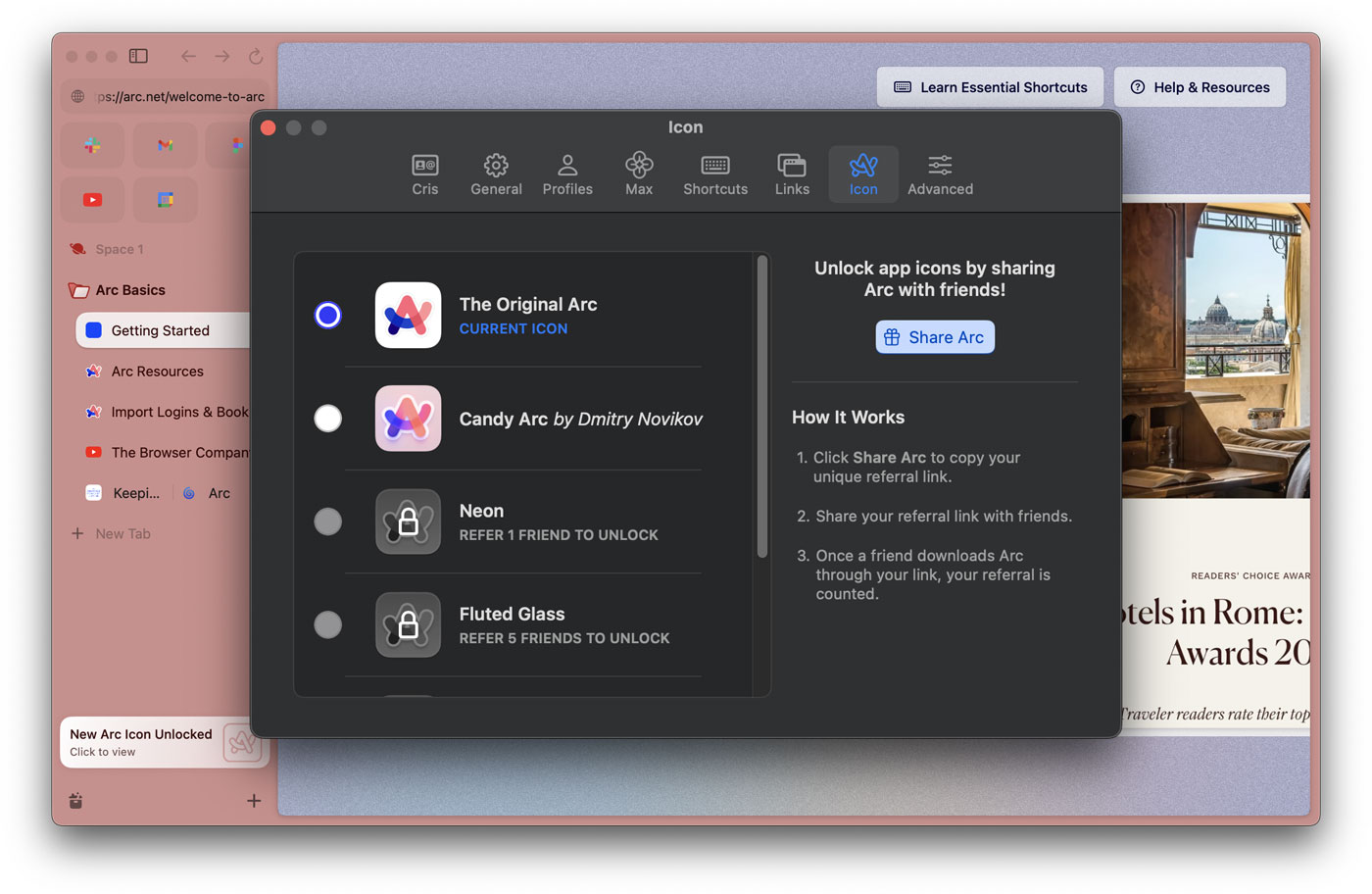Image resolution: width=1372 pixels, height=894 pixels.
Task: Open the Getting Started tab
Action: 163,330
